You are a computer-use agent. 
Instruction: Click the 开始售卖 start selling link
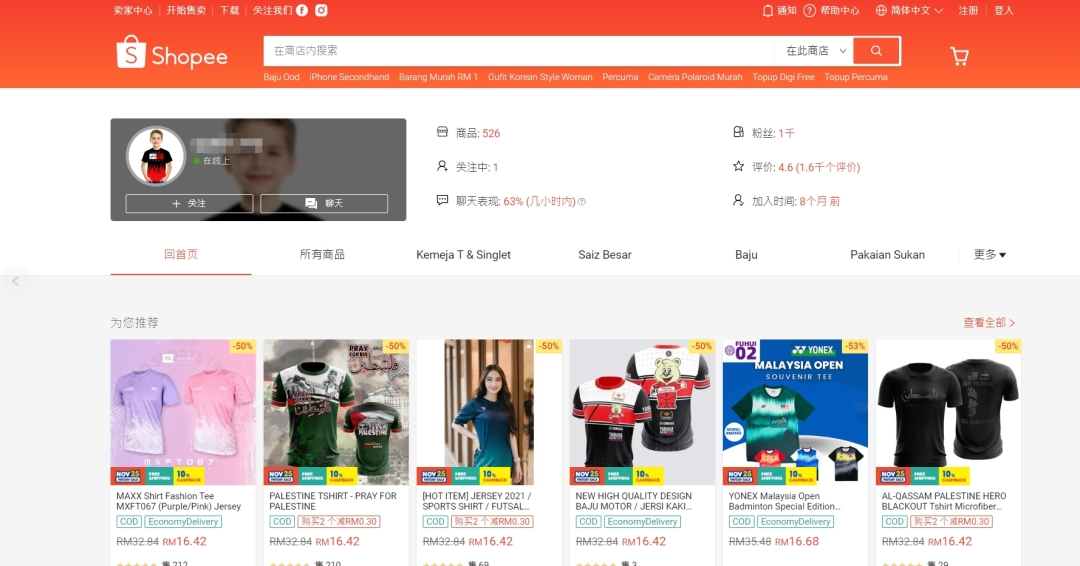186,10
